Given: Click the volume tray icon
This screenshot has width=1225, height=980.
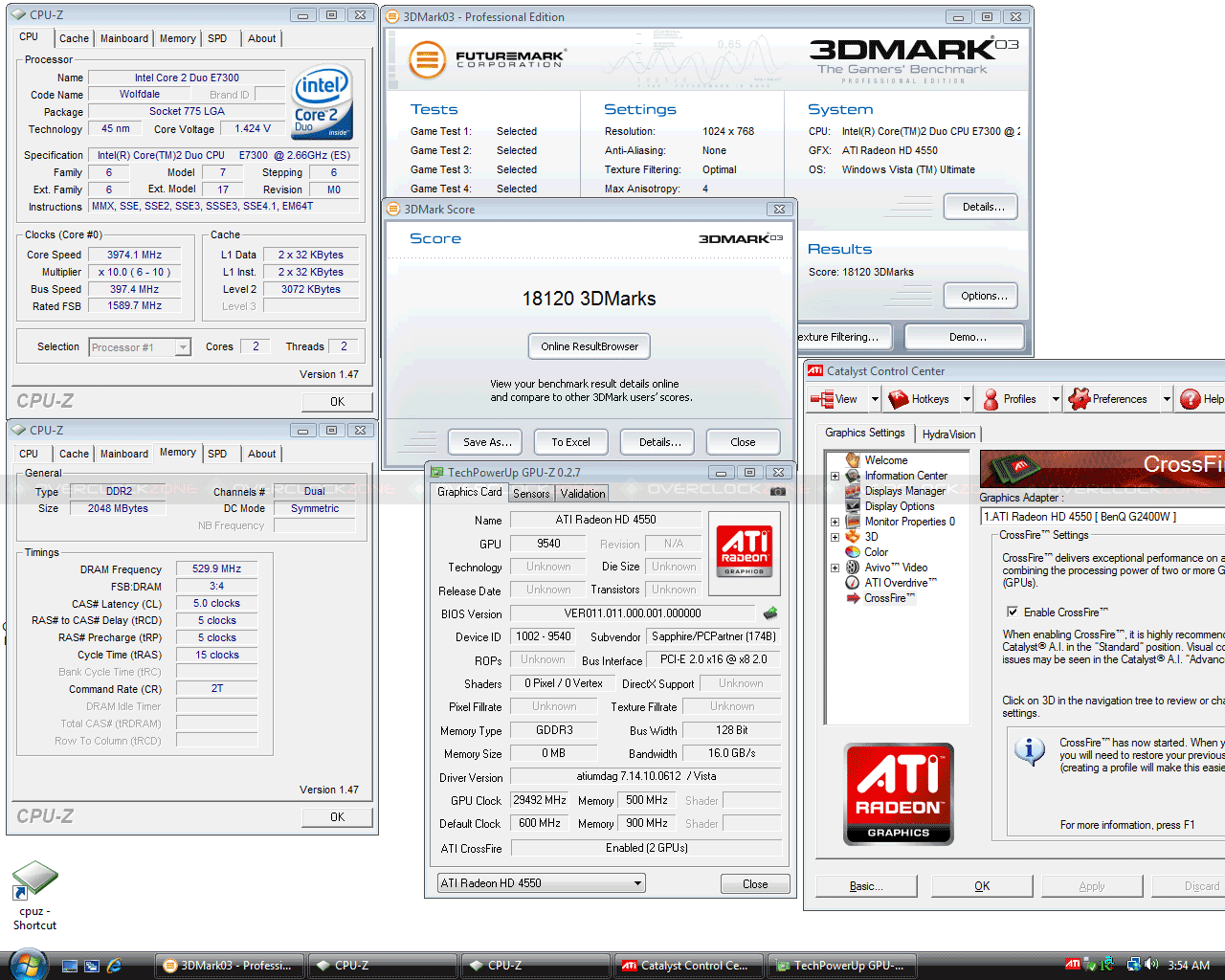Looking at the screenshot, I should (1151, 965).
